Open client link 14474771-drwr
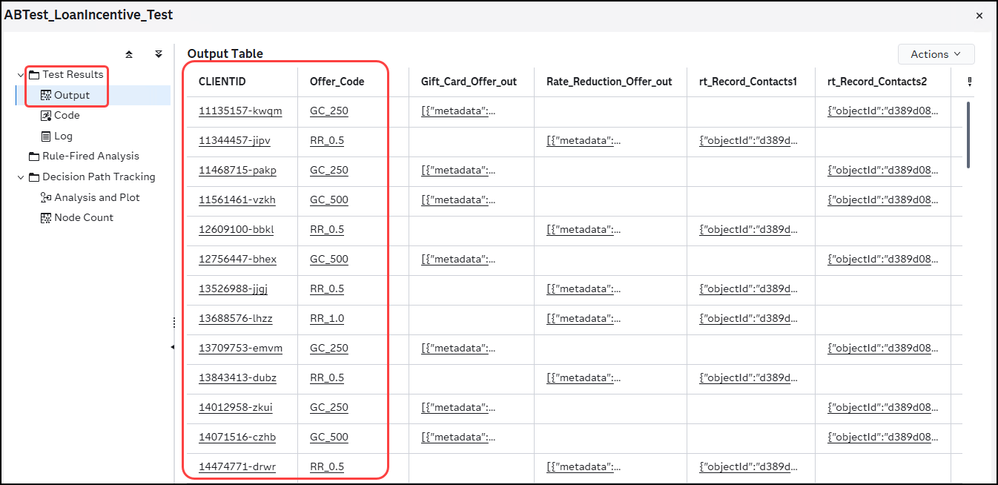The width and height of the screenshot is (998, 485). coord(237,467)
